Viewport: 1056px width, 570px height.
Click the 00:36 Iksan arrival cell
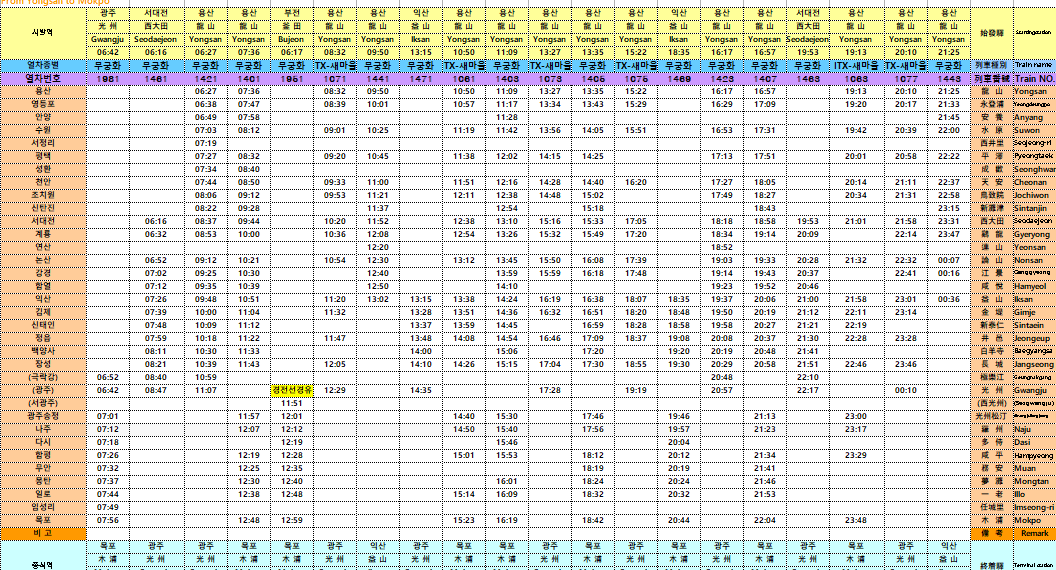949,299
